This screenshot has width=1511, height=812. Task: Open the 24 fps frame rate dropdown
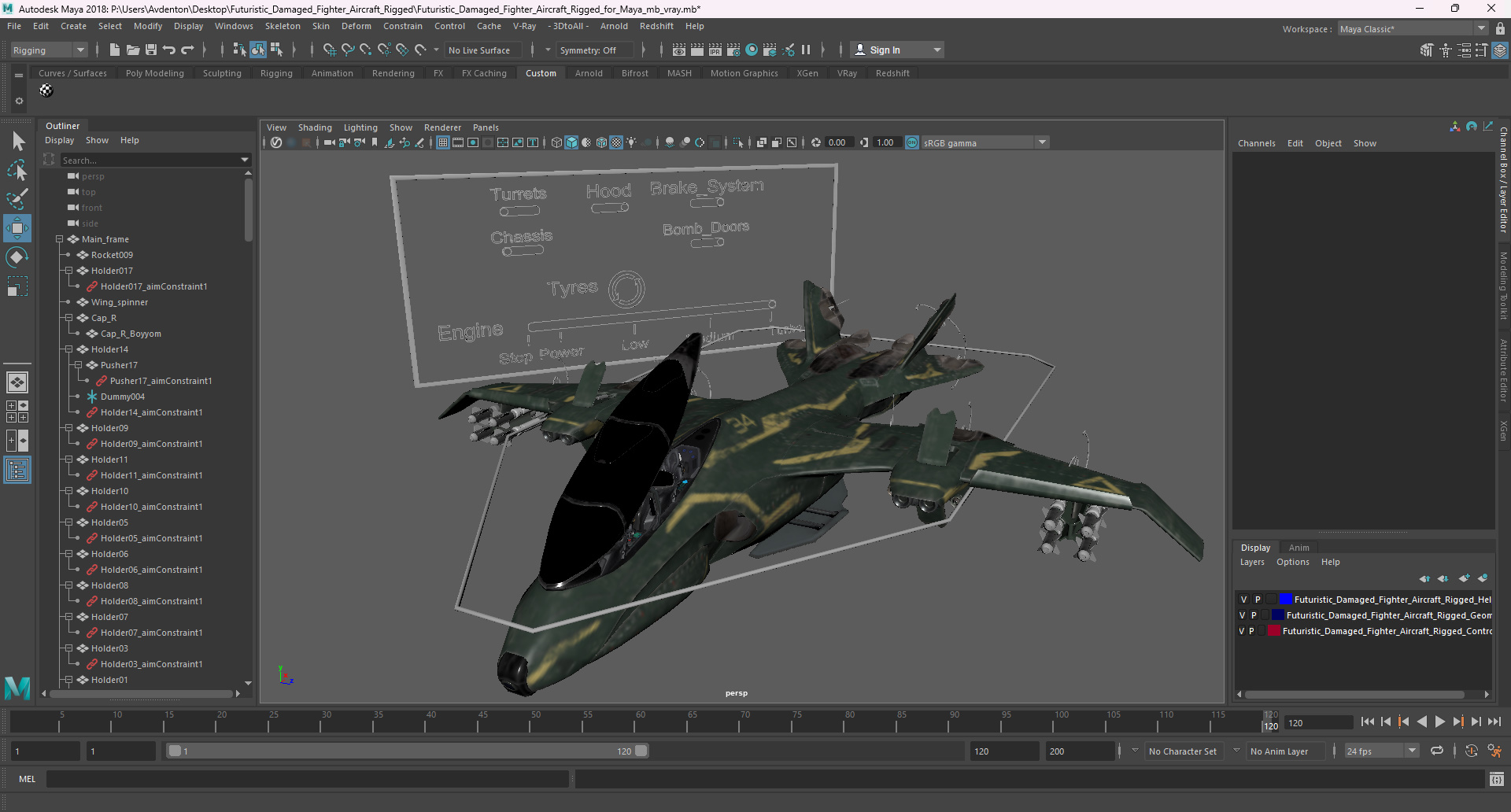click(x=1381, y=751)
